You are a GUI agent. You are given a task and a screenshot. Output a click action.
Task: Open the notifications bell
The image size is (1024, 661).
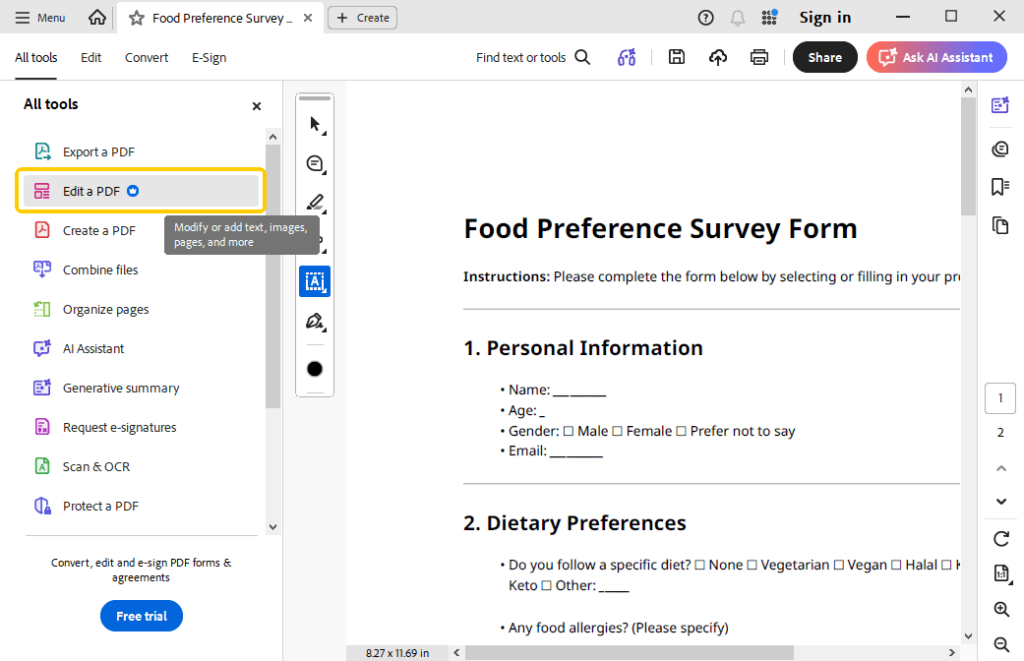click(737, 18)
